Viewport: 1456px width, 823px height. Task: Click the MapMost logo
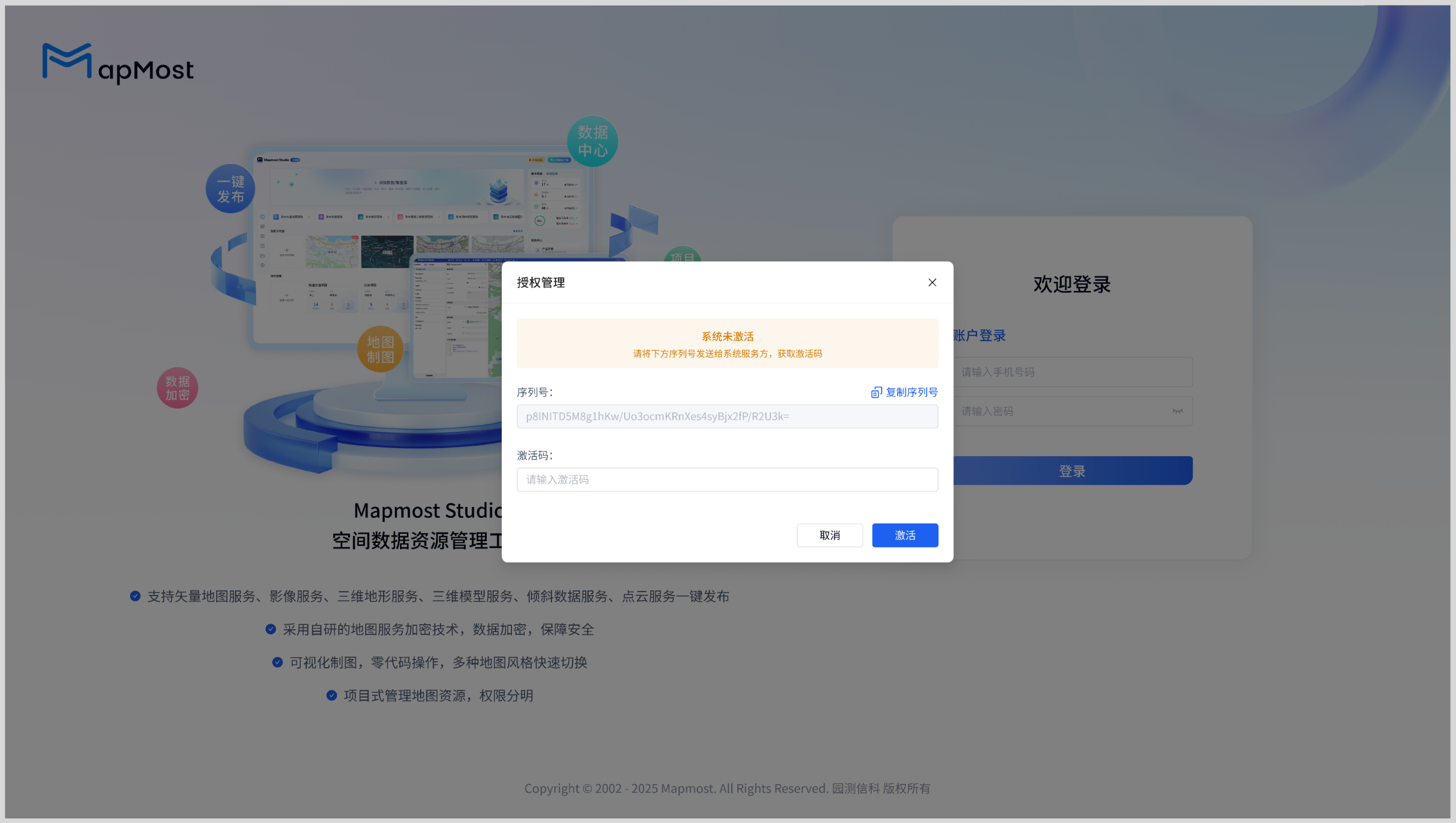tap(118, 63)
